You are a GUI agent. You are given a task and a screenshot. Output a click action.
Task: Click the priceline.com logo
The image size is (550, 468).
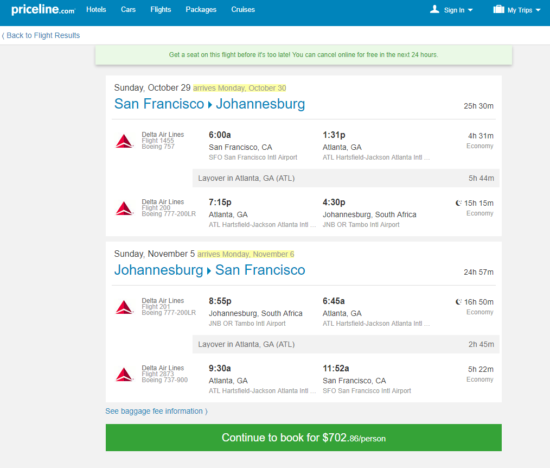pyautogui.click(x=43, y=9)
